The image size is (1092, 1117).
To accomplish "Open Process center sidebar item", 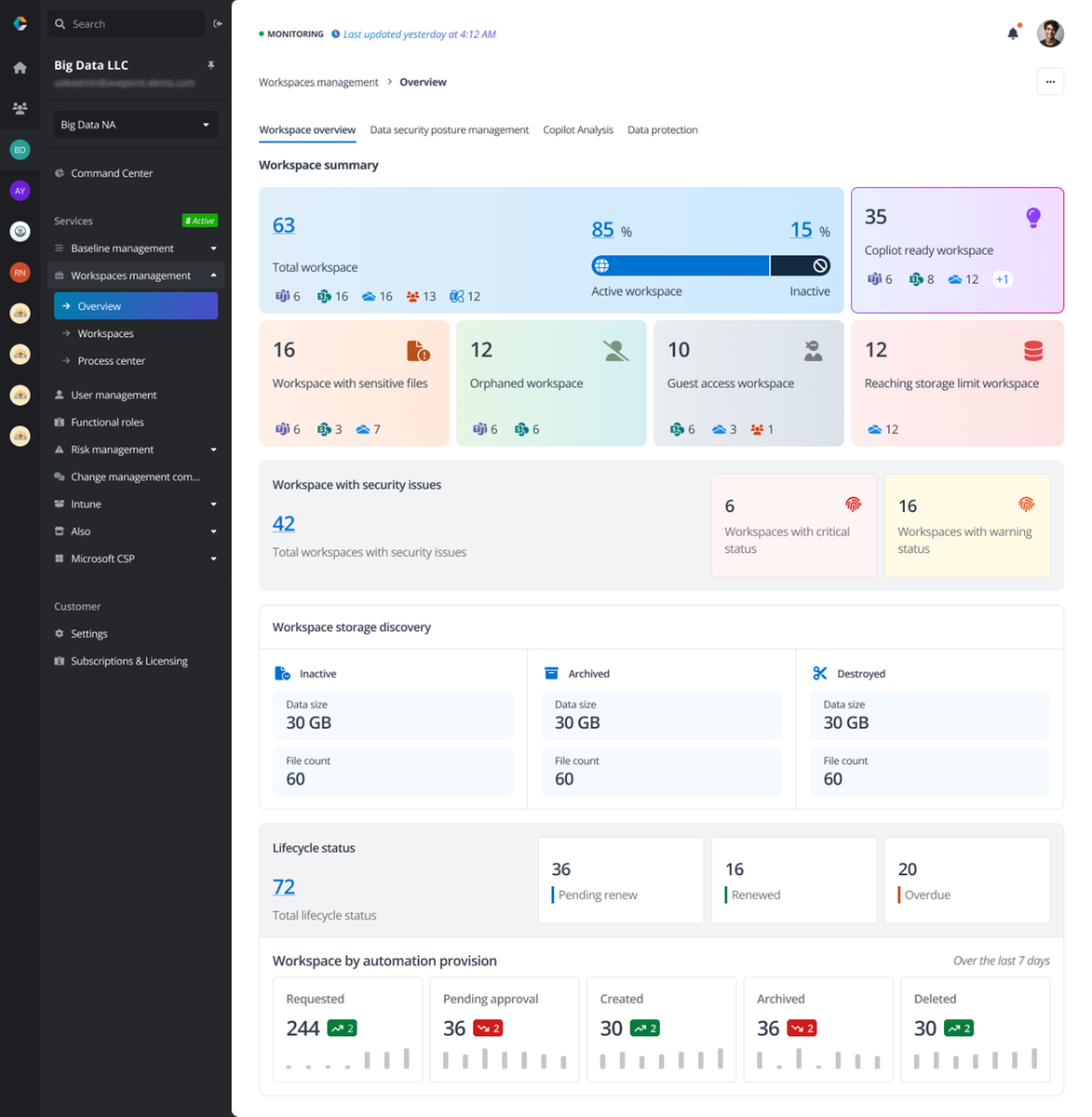I will [x=136, y=361].
